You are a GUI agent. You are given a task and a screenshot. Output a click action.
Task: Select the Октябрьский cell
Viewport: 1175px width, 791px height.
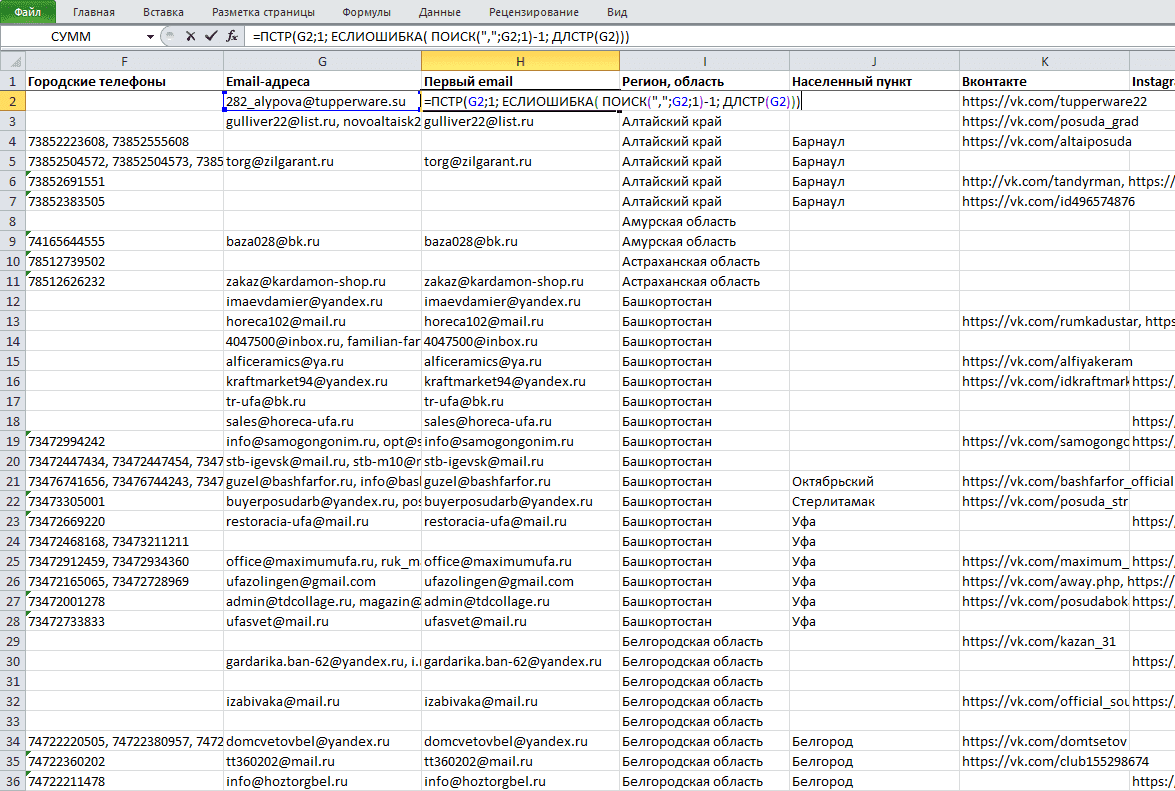[x=874, y=482]
